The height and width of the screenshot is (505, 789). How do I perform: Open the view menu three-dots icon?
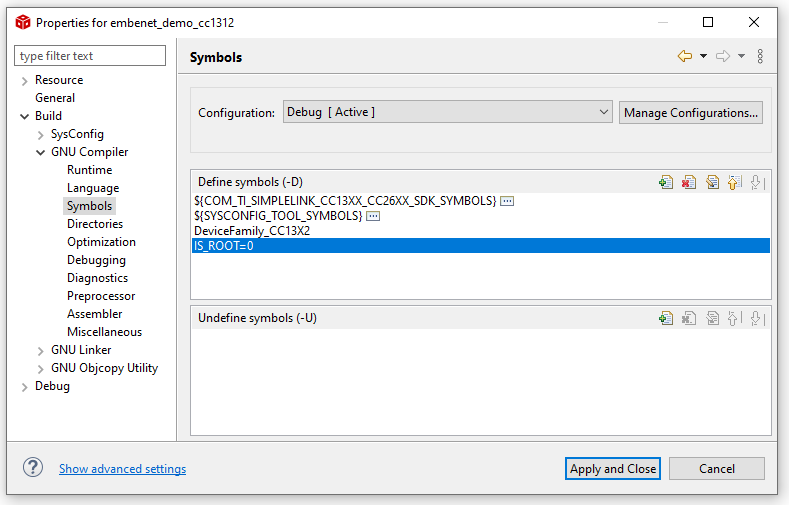(x=760, y=56)
